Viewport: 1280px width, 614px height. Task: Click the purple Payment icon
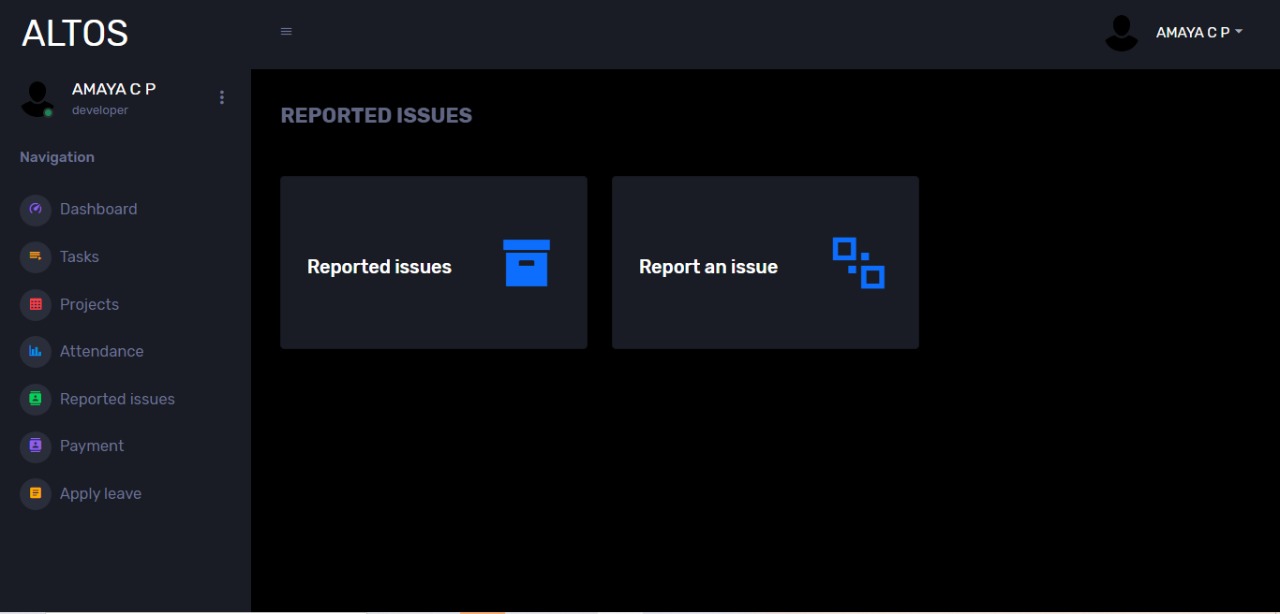(36, 446)
